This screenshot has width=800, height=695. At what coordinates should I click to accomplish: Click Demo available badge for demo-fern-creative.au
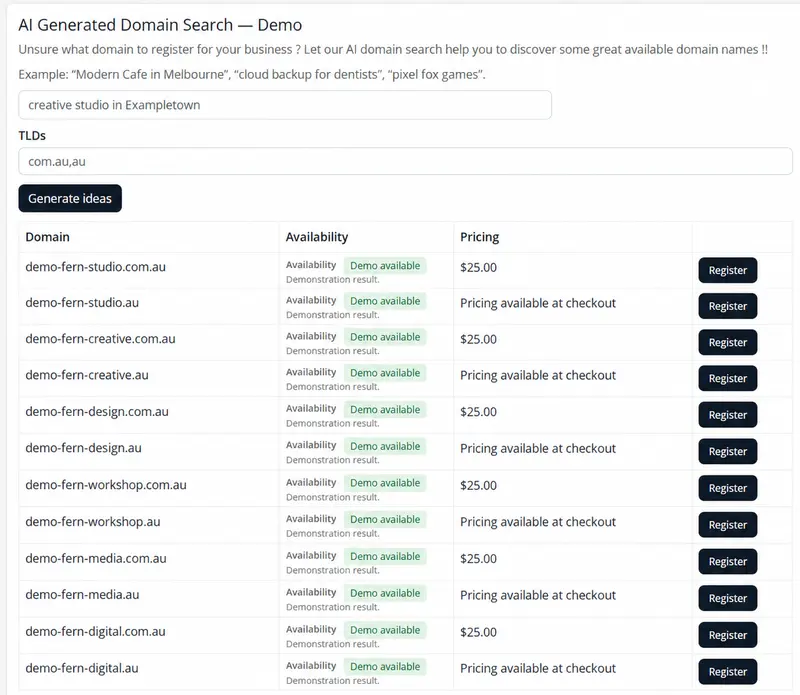pyautogui.click(x=385, y=373)
